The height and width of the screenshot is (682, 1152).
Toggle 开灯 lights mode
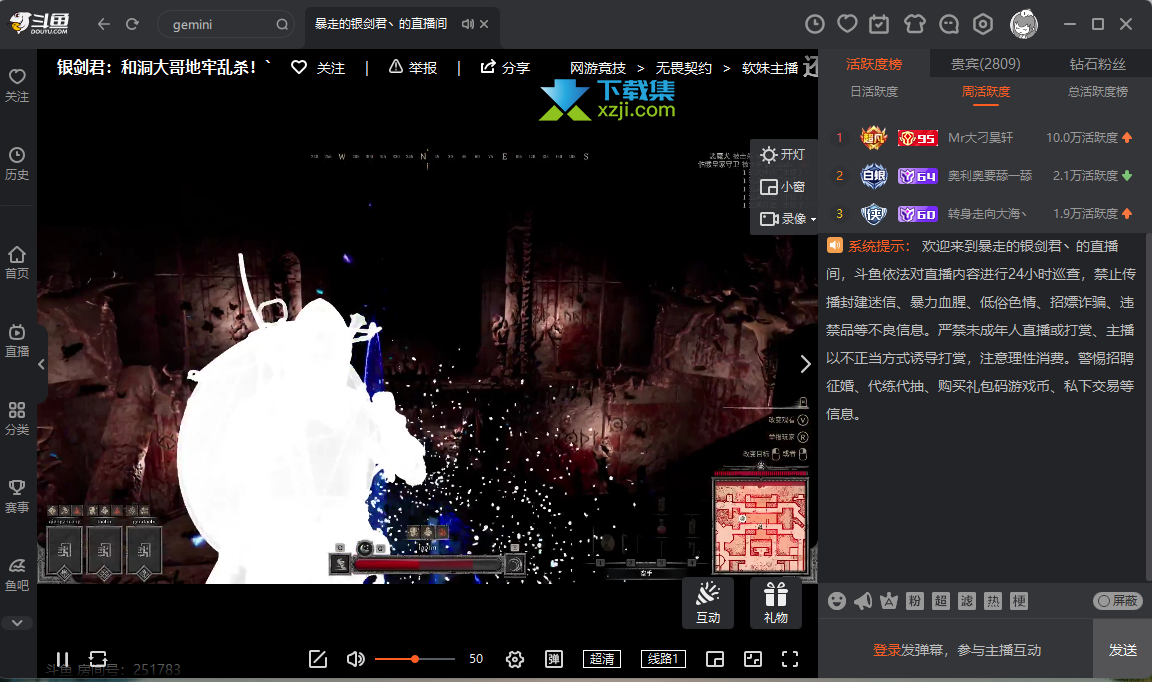783,154
